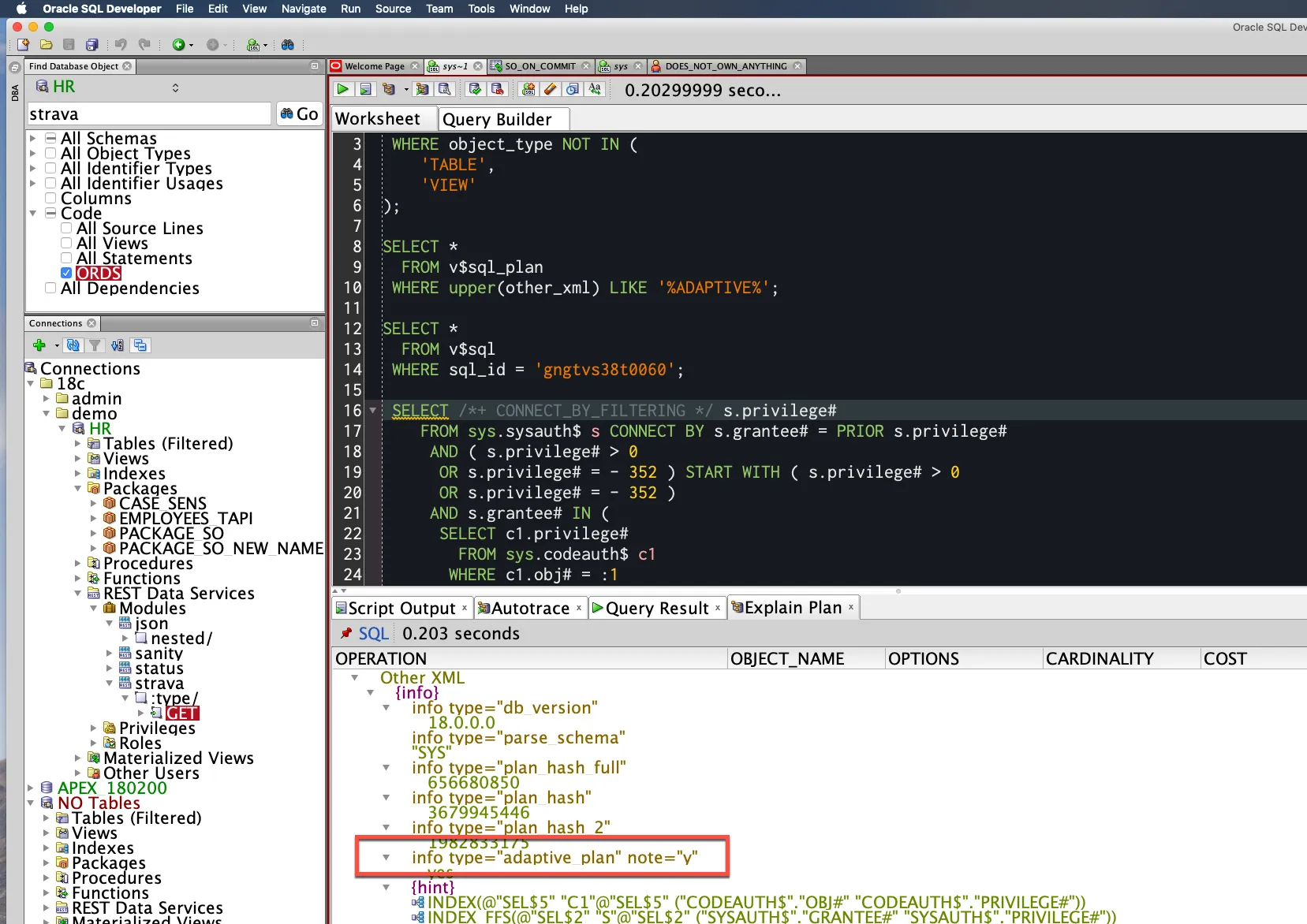Close the Find Database Object panel tab
The height and width of the screenshot is (924, 1307).
[x=127, y=66]
